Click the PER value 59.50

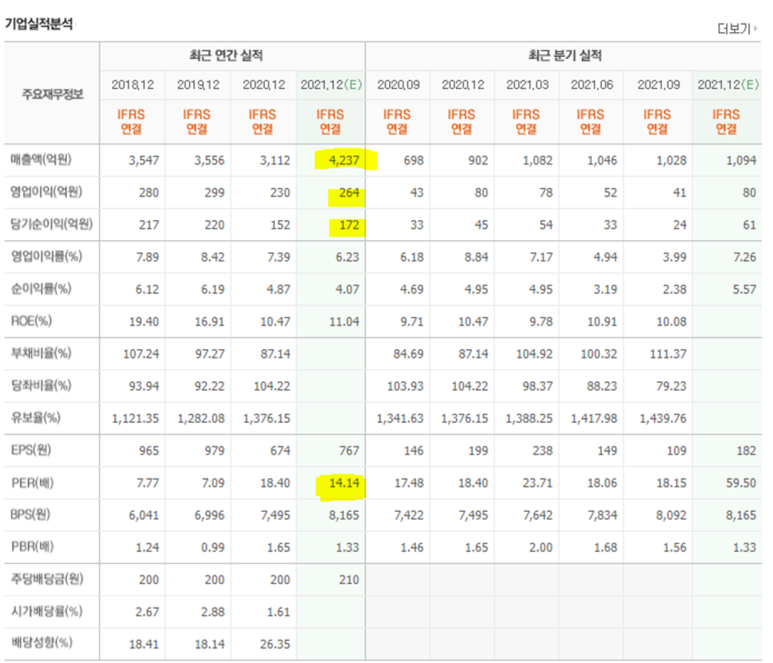[741, 483]
